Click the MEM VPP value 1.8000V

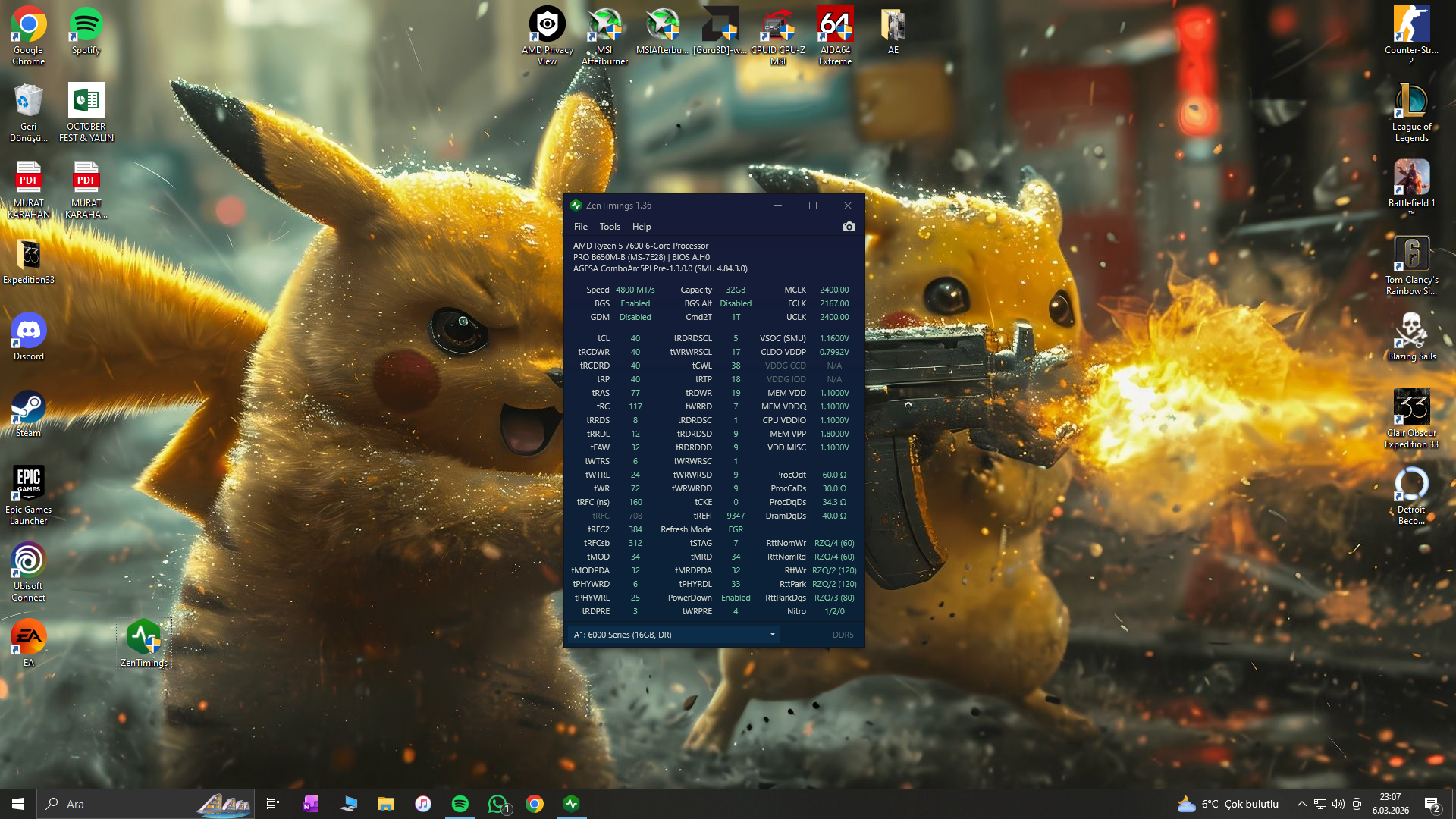click(834, 434)
